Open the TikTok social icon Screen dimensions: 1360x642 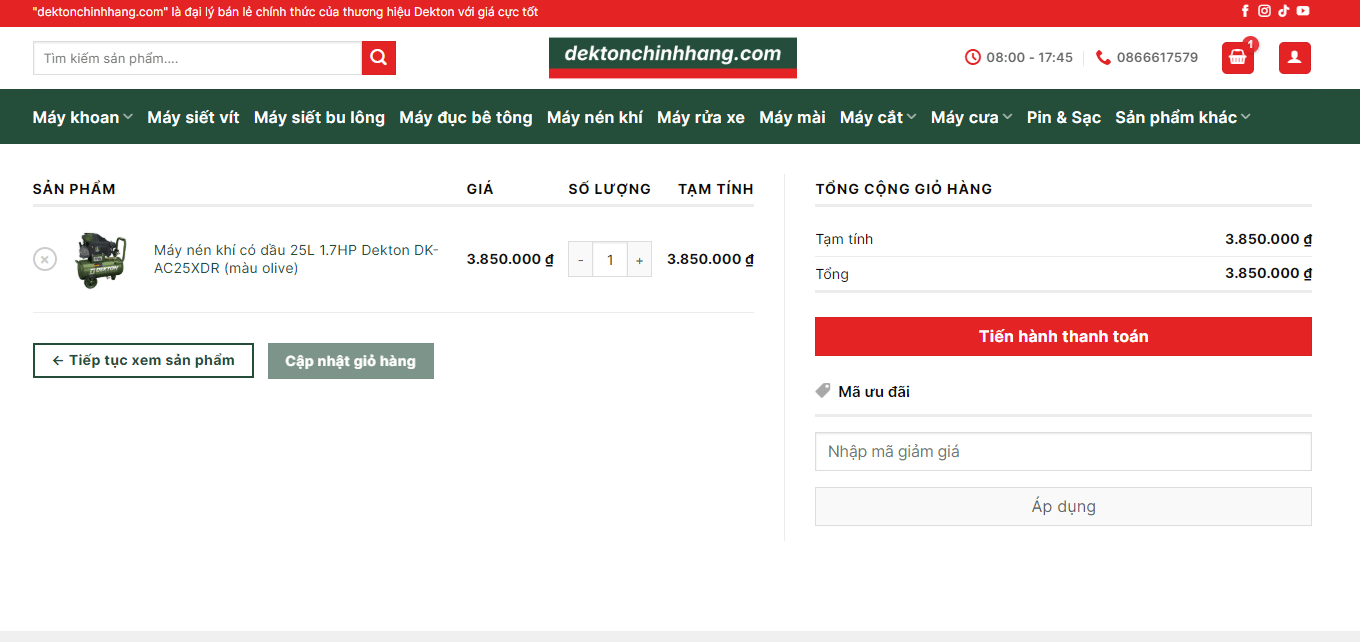click(1283, 11)
